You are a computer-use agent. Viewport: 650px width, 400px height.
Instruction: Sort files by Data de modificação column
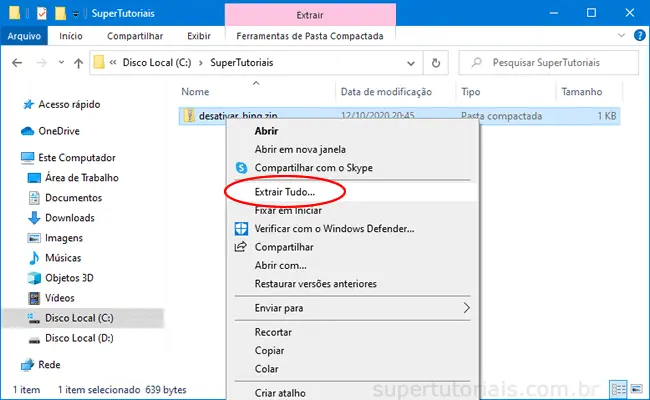coord(386,91)
